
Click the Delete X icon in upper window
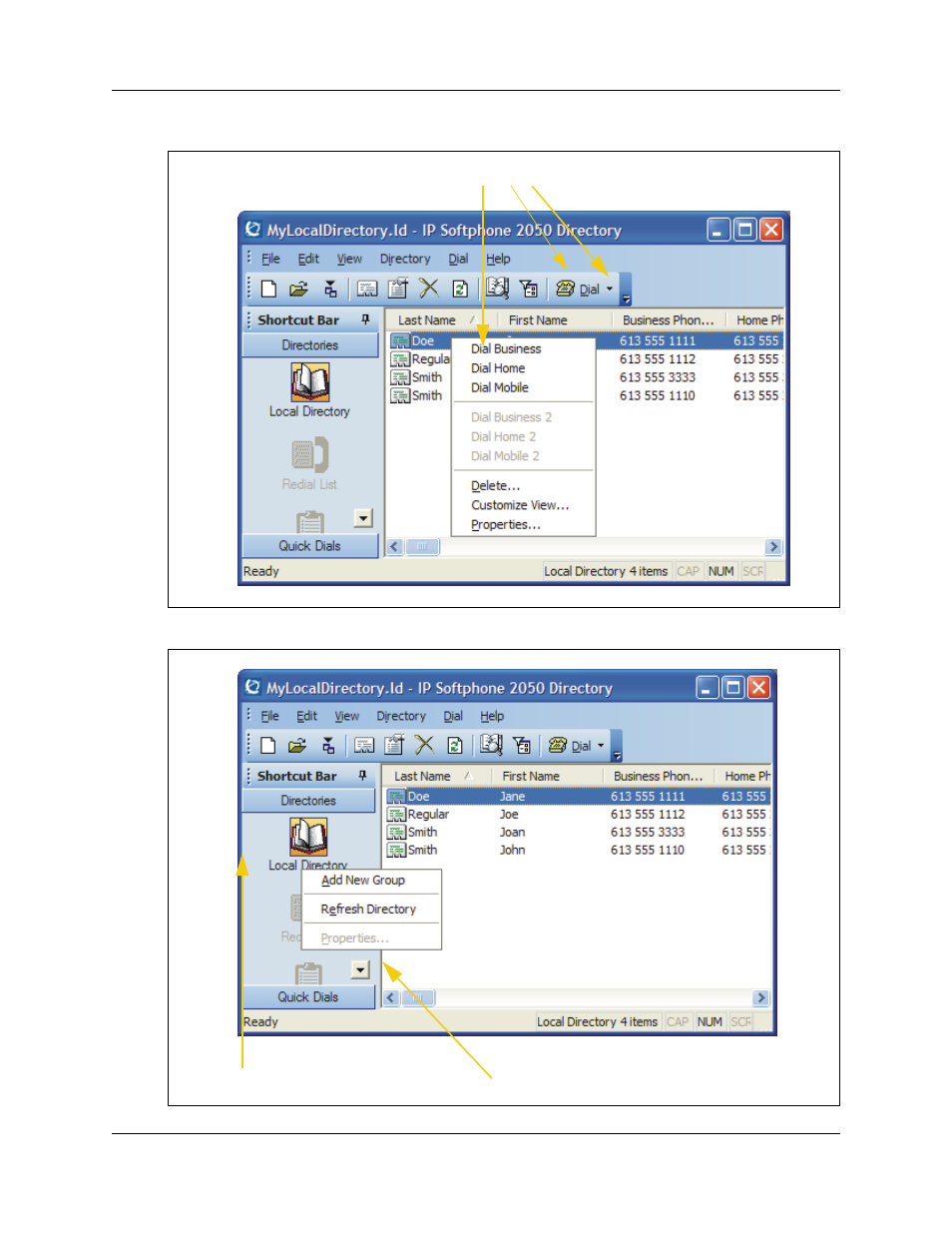[429, 289]
